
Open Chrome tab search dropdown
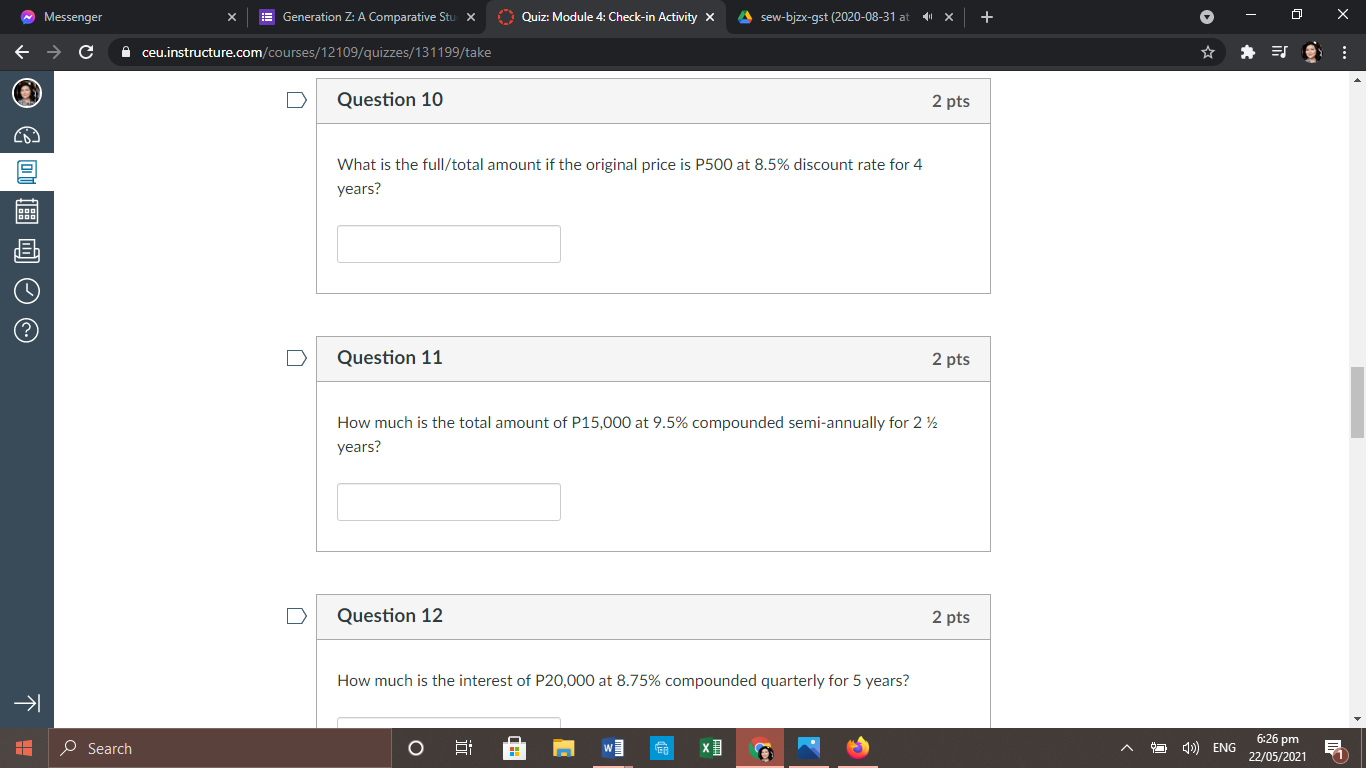(x=1206, y=17)
